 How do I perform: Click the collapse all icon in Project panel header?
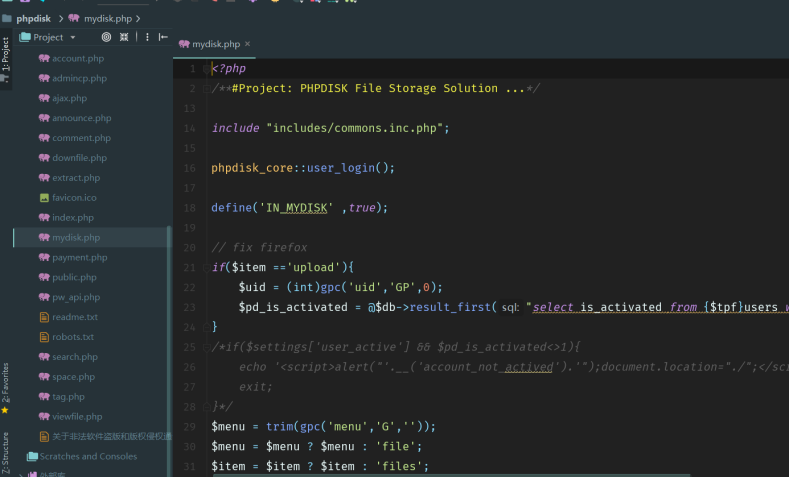[x=124, y=37]
